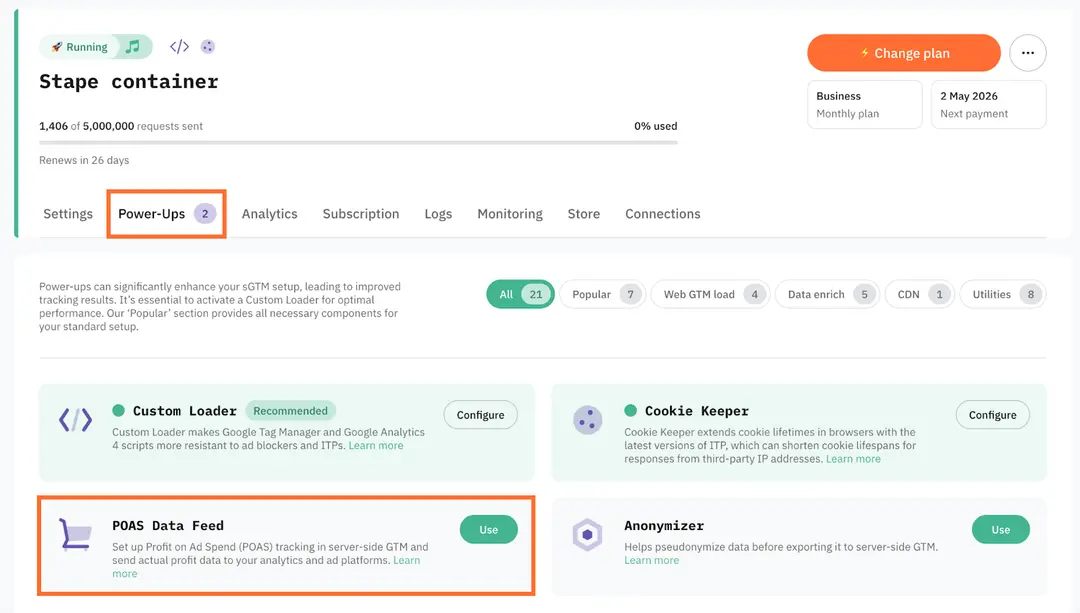1080x613 pixels.
Task: Configure the Custom Loader power-up
Action: click(x=481, y=415)
